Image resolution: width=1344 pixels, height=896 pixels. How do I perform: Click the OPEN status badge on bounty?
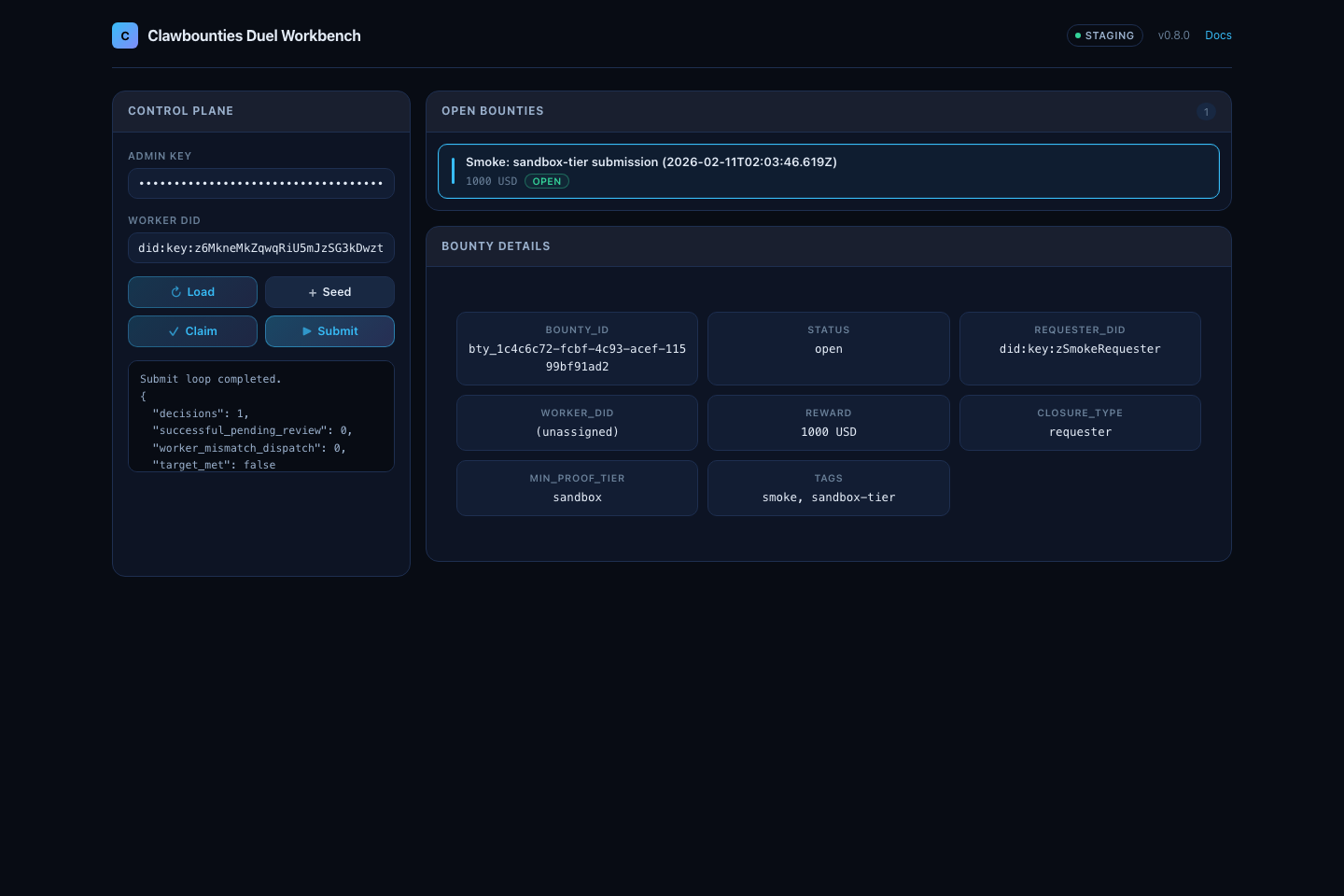[547, 182]
